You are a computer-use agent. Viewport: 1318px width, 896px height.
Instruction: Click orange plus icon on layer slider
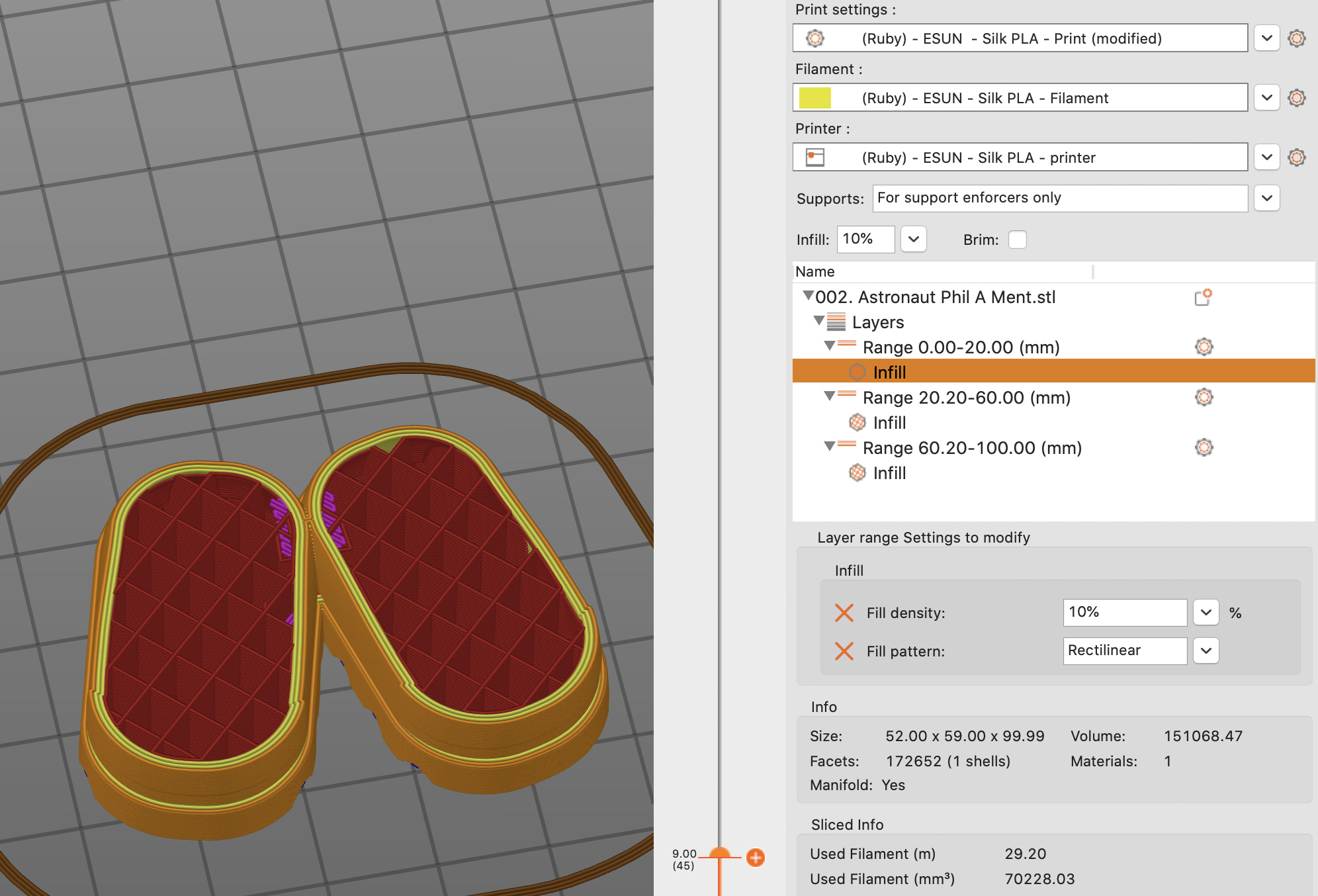point(755,858)
